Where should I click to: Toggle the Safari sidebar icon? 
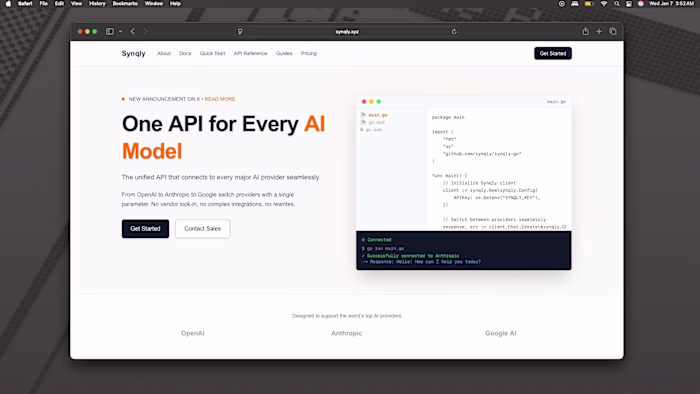(109, 31)
